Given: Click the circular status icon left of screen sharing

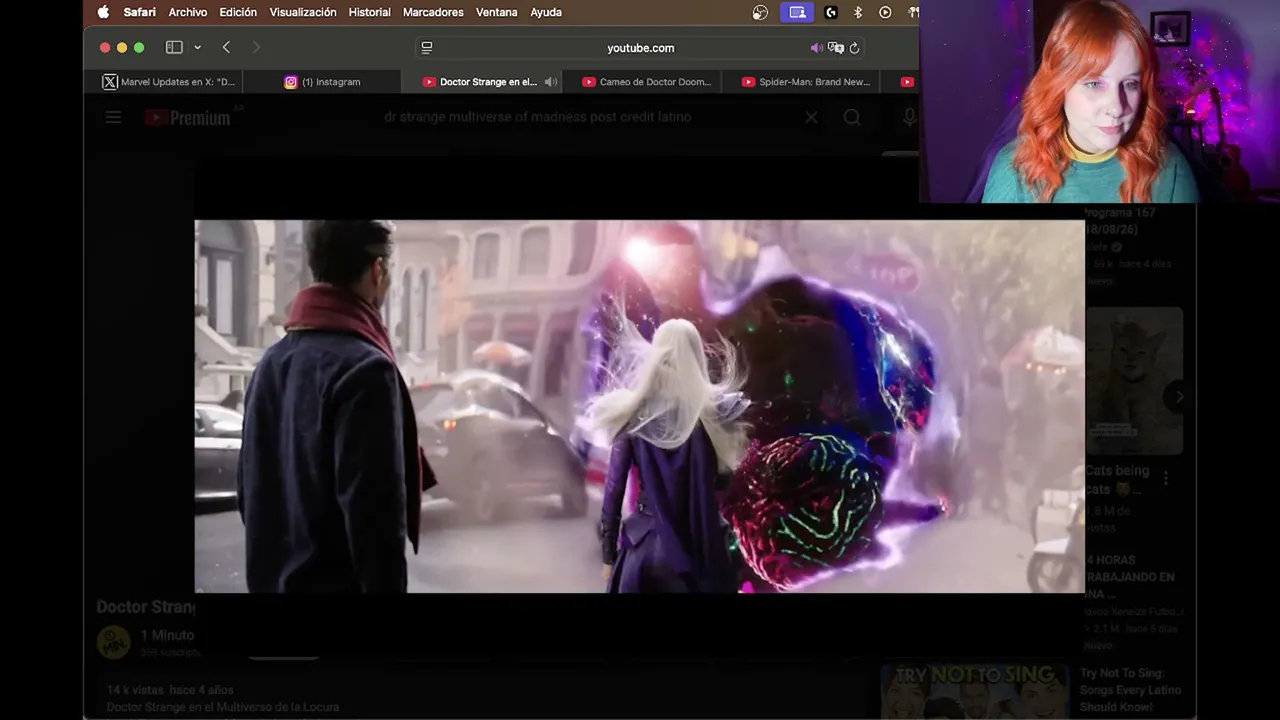Looking at the screenshot, I should point(760,12).
